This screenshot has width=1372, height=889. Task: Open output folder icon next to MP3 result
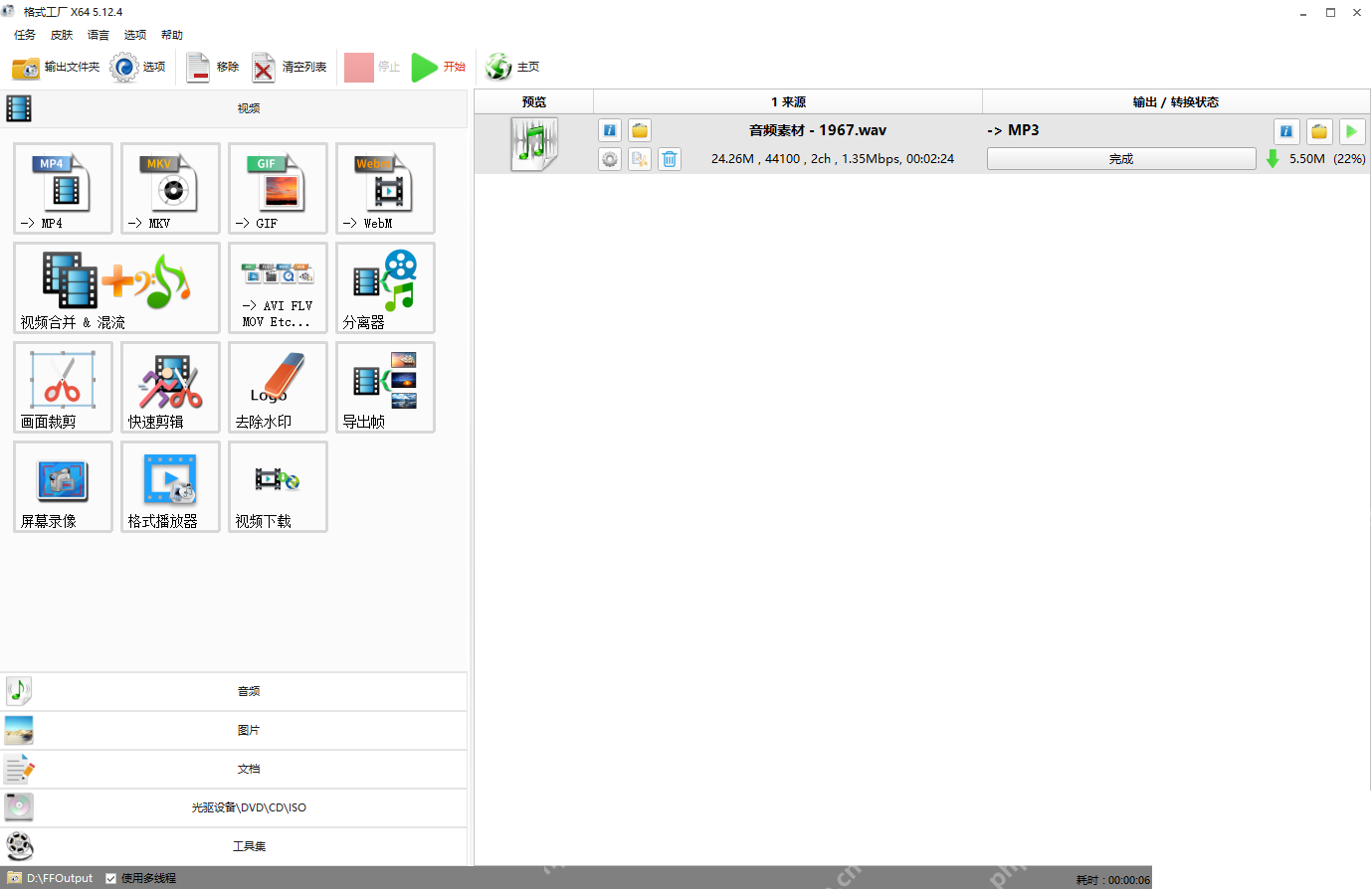(1319, 131)
